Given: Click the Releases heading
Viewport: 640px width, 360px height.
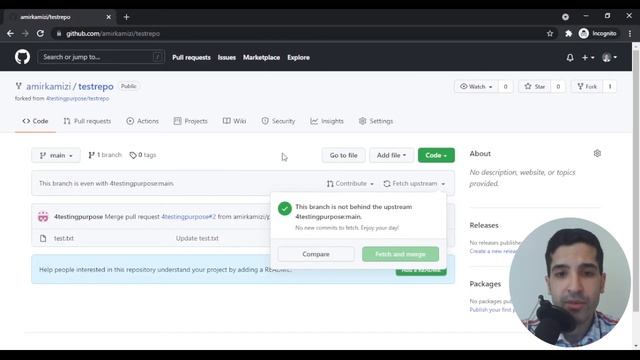Looking at the screenshot, I should 484,225.
